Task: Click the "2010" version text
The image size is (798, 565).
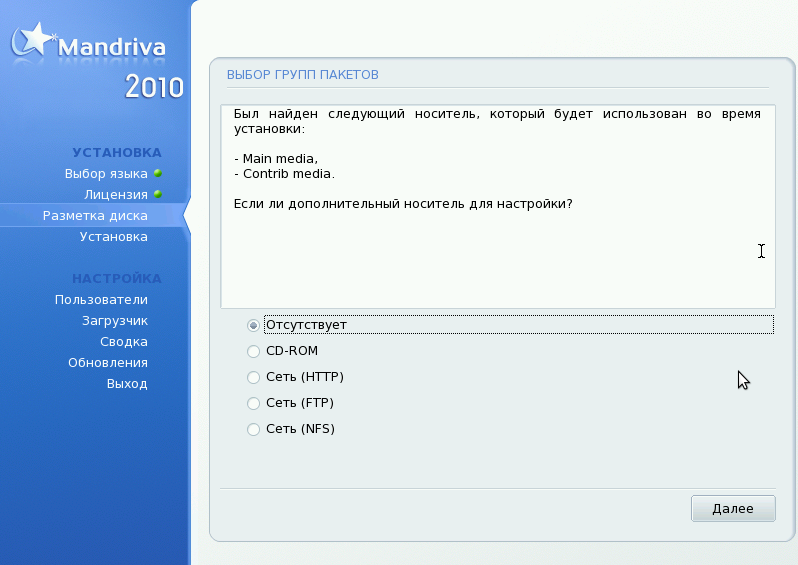Action: pyautogui.click(x=154, y=87)
